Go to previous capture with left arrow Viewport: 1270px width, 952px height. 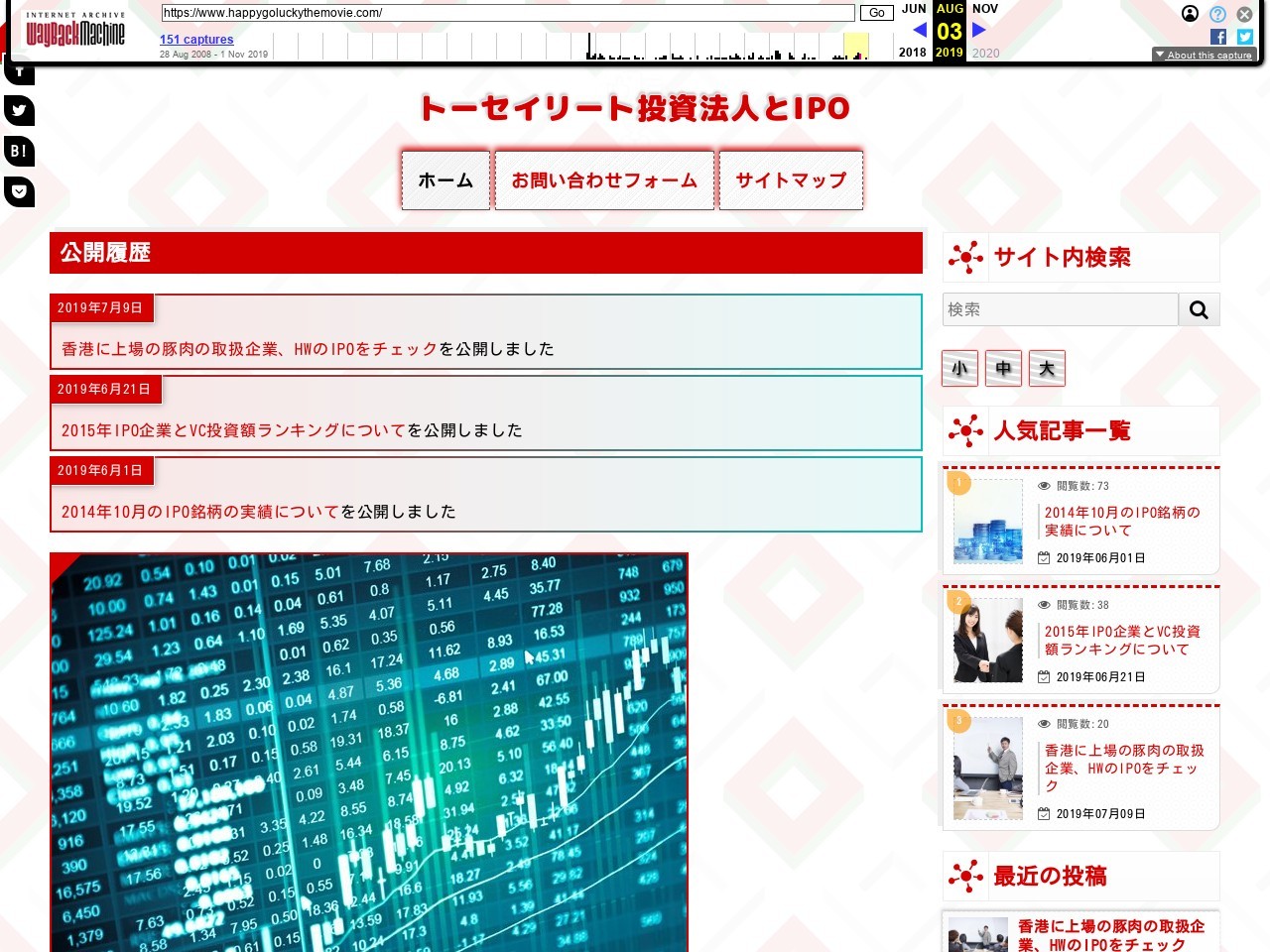920,30
